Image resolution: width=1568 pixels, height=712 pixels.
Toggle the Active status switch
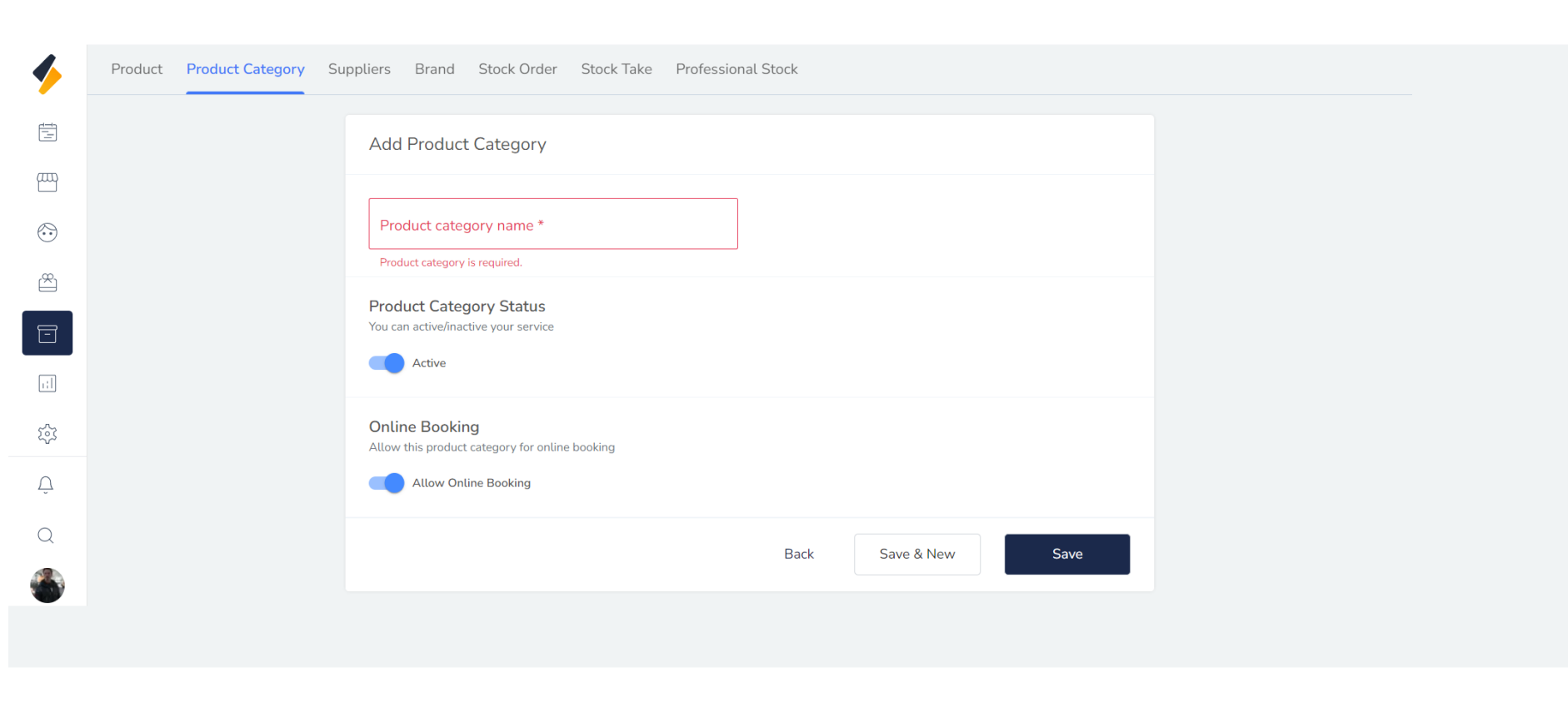pyautogui.click(x=387, y=363)
